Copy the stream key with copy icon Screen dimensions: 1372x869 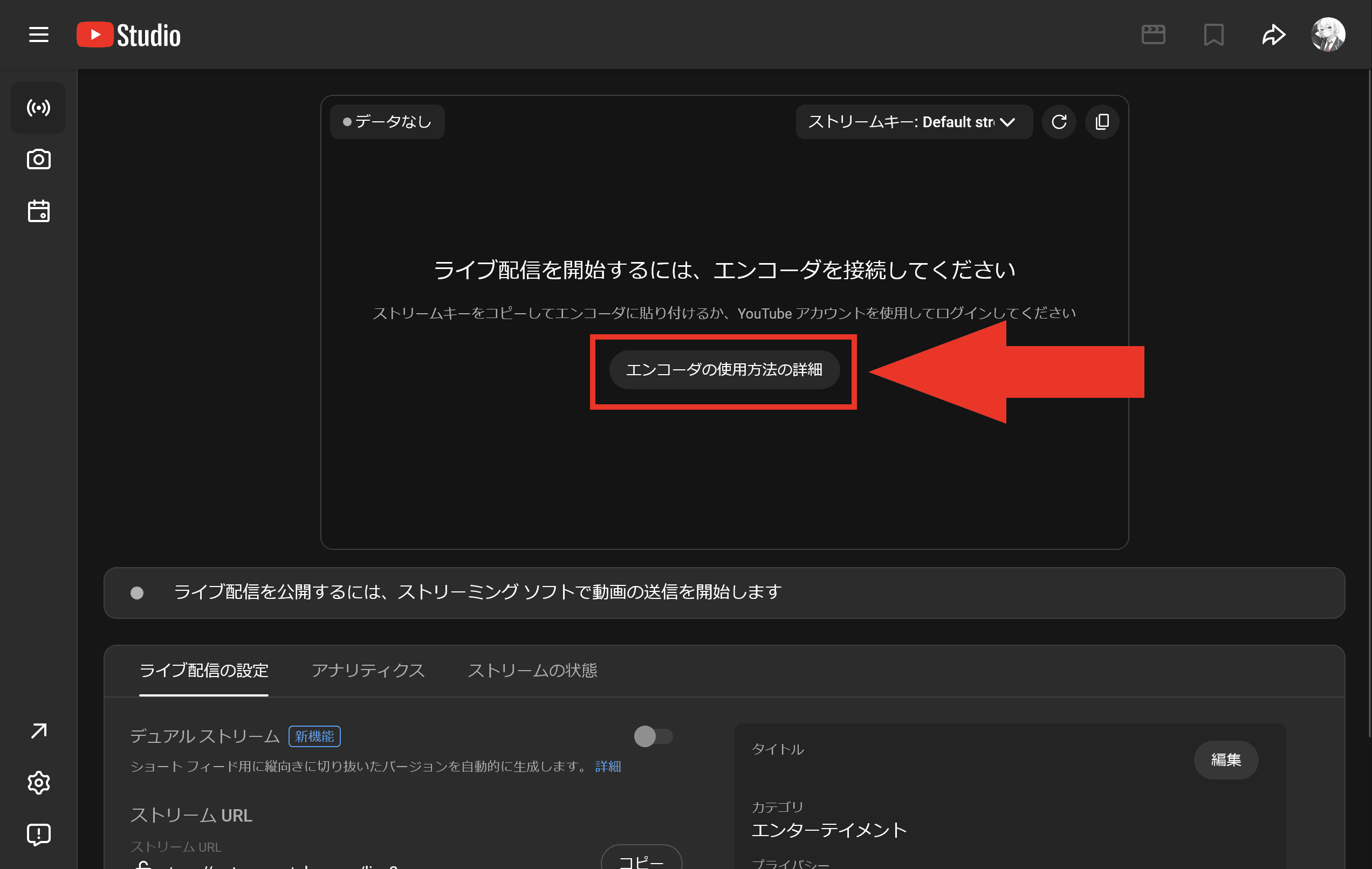1102,122
